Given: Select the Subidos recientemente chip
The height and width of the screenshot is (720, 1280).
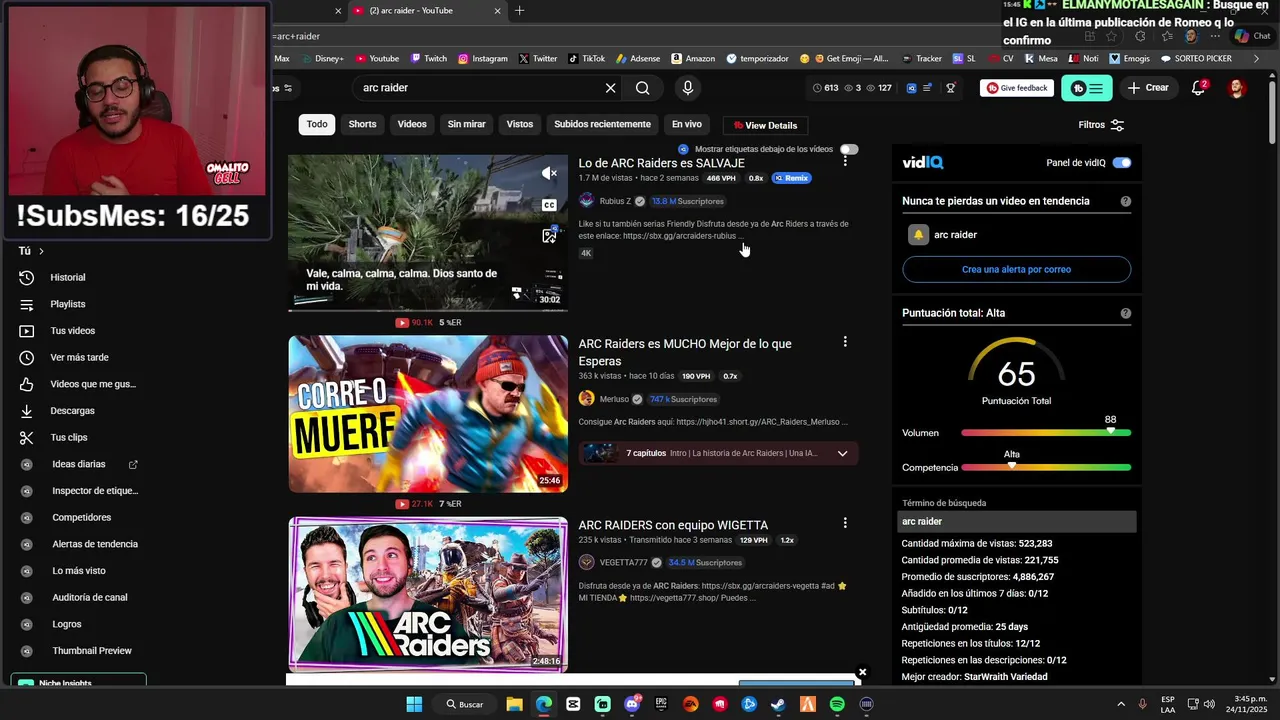Looking at the screenshot, I should coord(602,124).
